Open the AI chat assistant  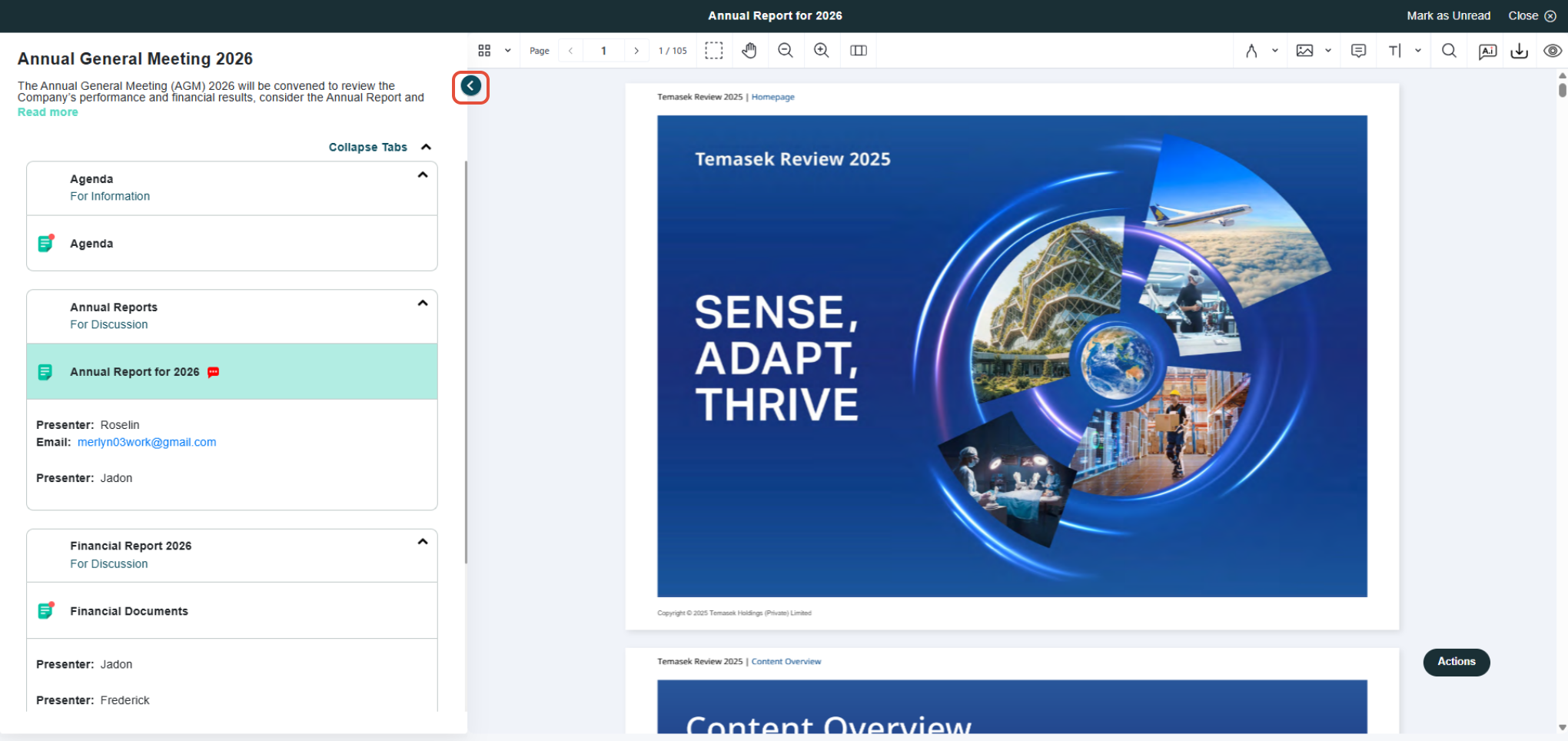pos(1488,51)
